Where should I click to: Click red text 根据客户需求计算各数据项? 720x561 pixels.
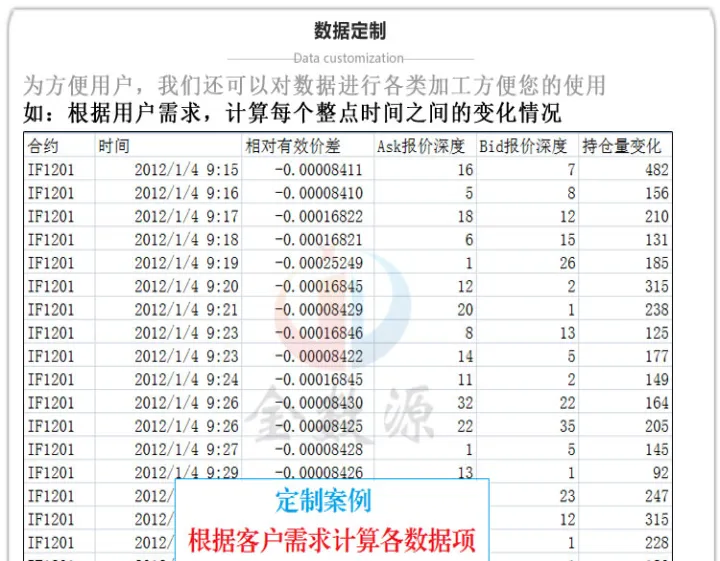(x=332, y=540)
